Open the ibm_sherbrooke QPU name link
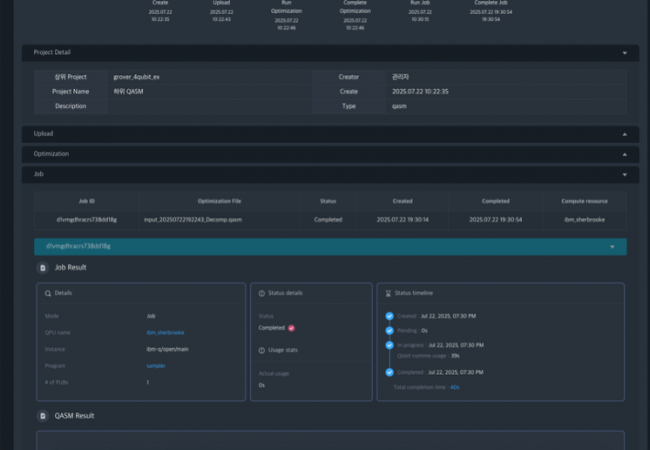Image resolution: width=650 pixels, height=450 pixels. tap(165, 332)
